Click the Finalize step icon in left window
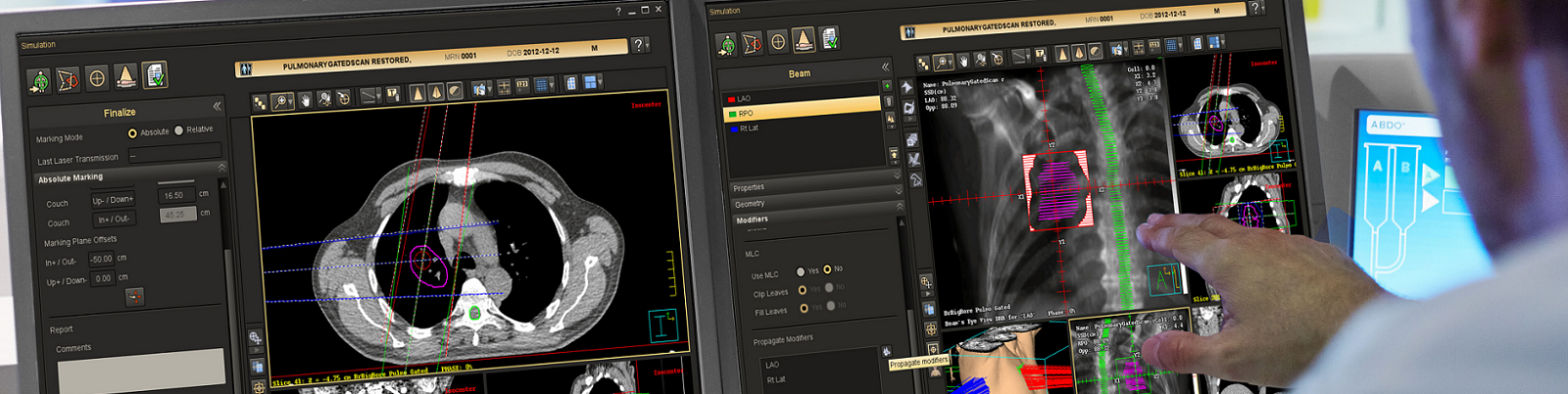This screenshot has height=394, width=1568. (x=154, y=74)
